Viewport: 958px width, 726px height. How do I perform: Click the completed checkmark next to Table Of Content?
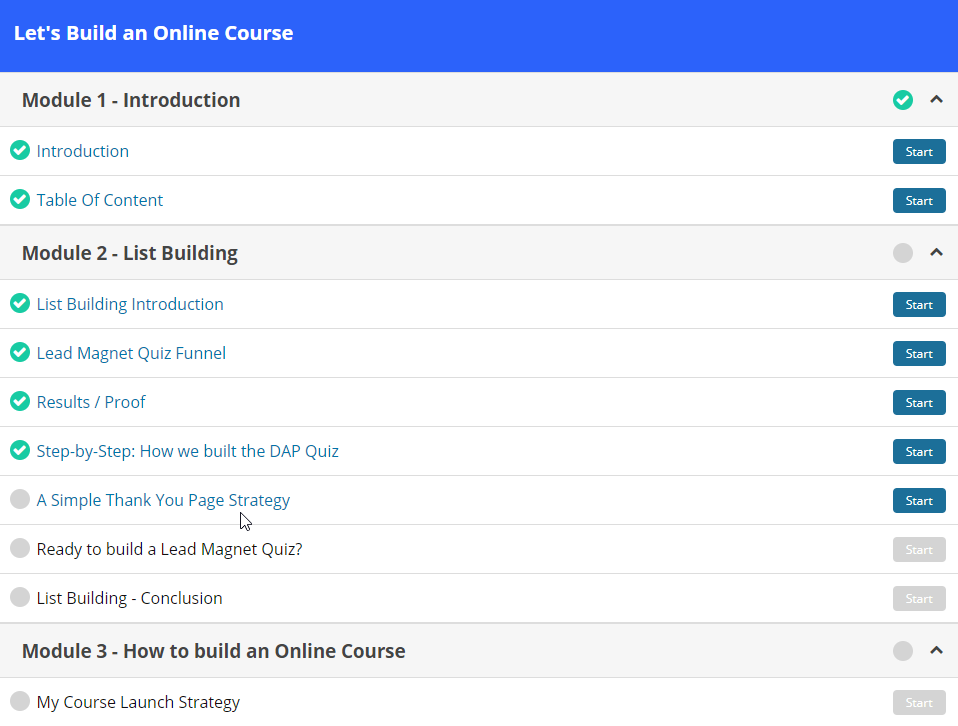coord(20,200)
